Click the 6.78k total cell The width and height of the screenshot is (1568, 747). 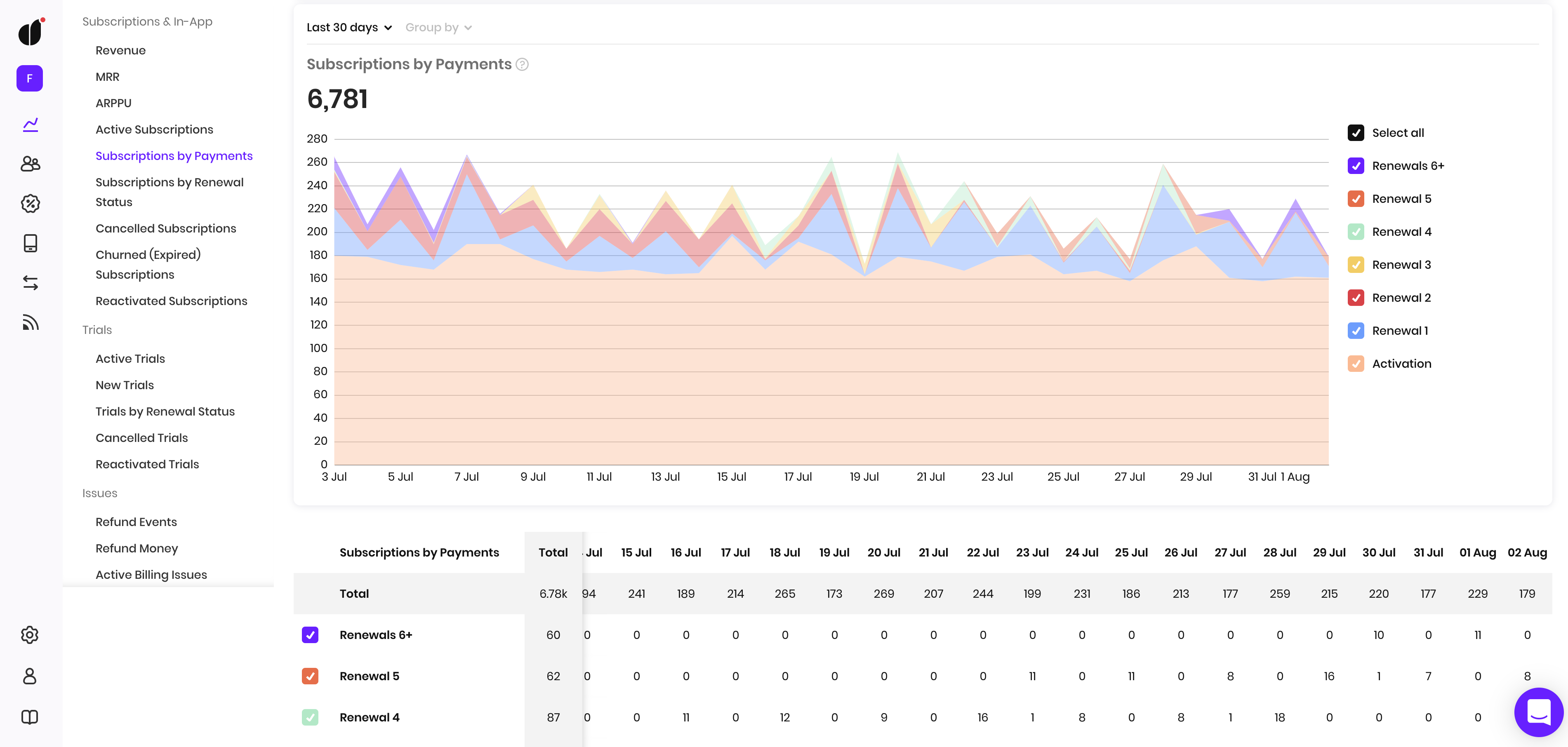pyautogui.click(x=553, y=594)
